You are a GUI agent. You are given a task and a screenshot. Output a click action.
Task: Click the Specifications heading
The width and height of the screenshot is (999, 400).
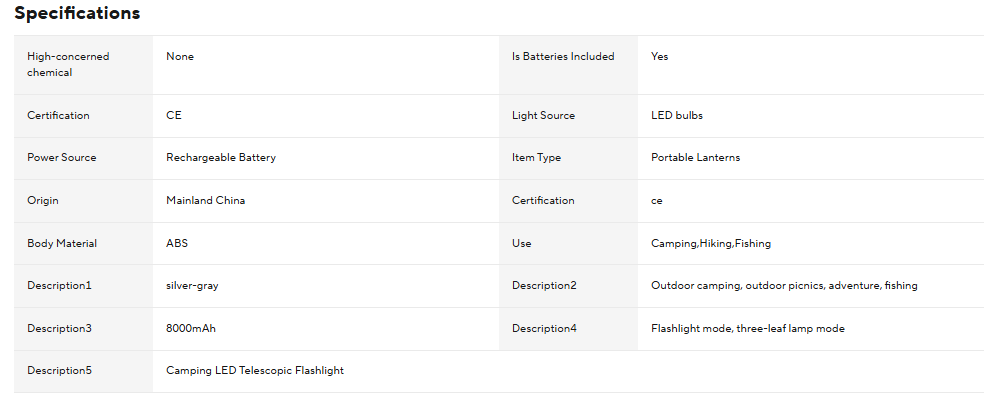point(77,14)
